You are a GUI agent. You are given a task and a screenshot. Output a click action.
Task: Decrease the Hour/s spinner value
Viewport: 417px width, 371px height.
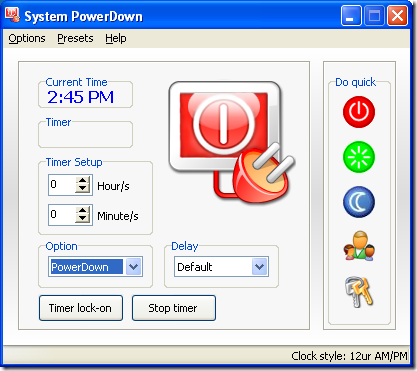pos(83,189)
